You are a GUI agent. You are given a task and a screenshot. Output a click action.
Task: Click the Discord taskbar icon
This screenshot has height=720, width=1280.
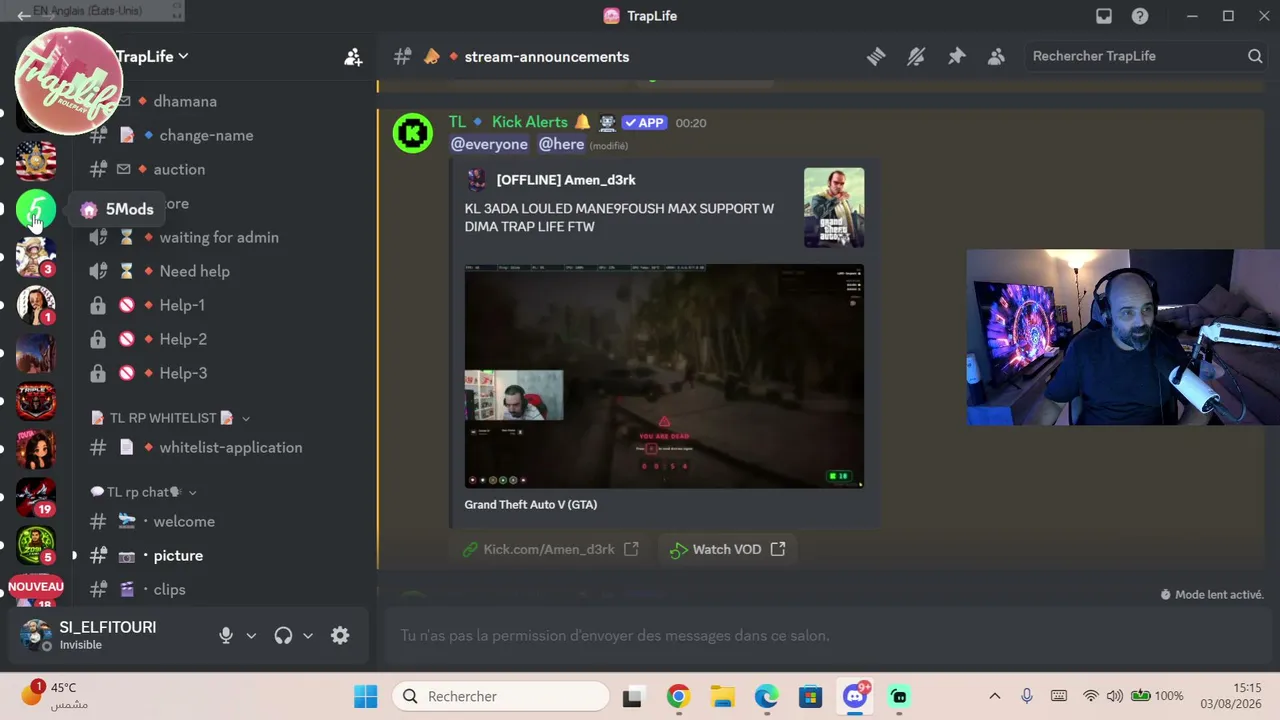pos(855,696)
